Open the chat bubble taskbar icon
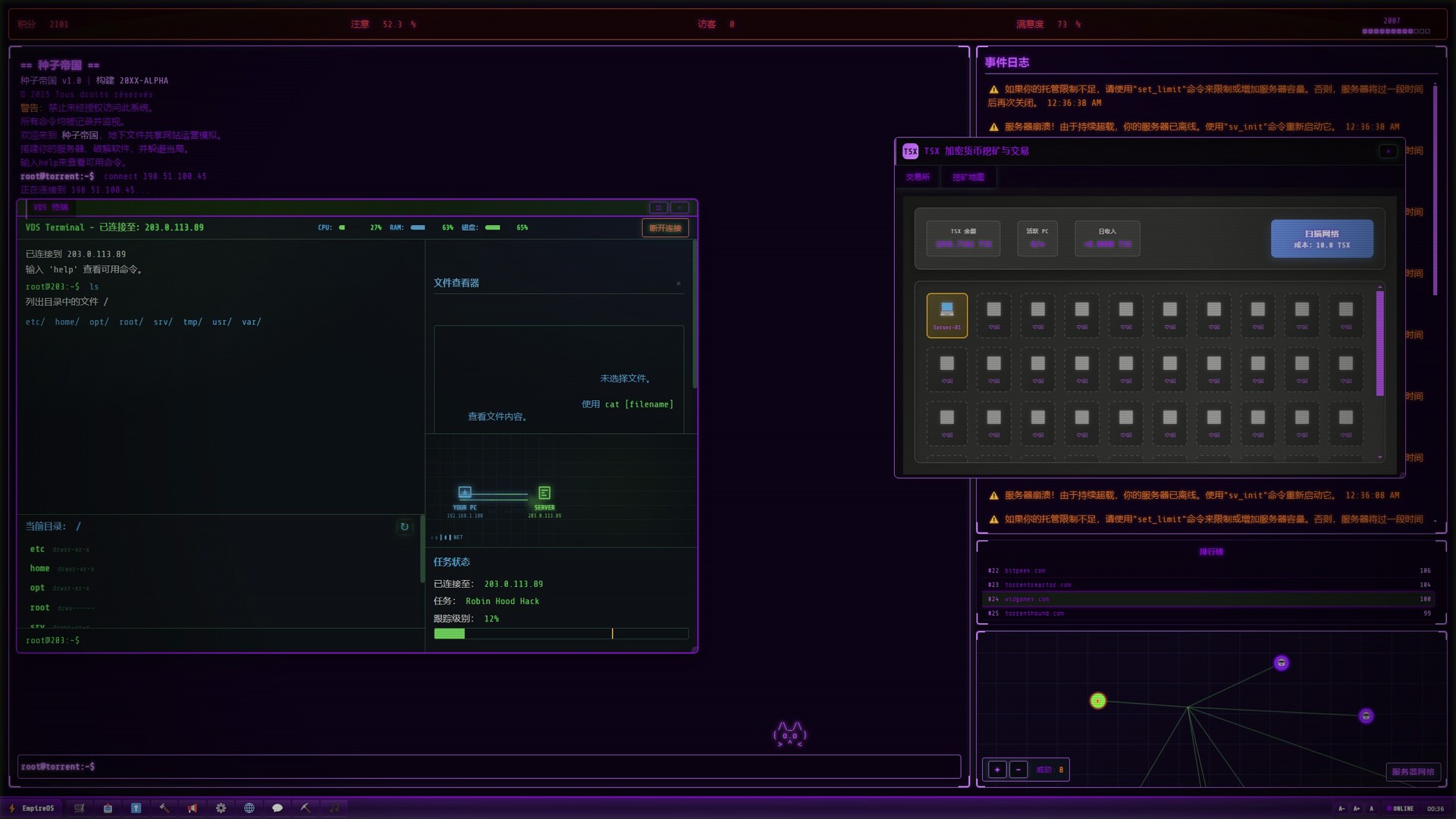This screenshot has width=1456, height=819. pyautogui.click(x=278, y=808)
